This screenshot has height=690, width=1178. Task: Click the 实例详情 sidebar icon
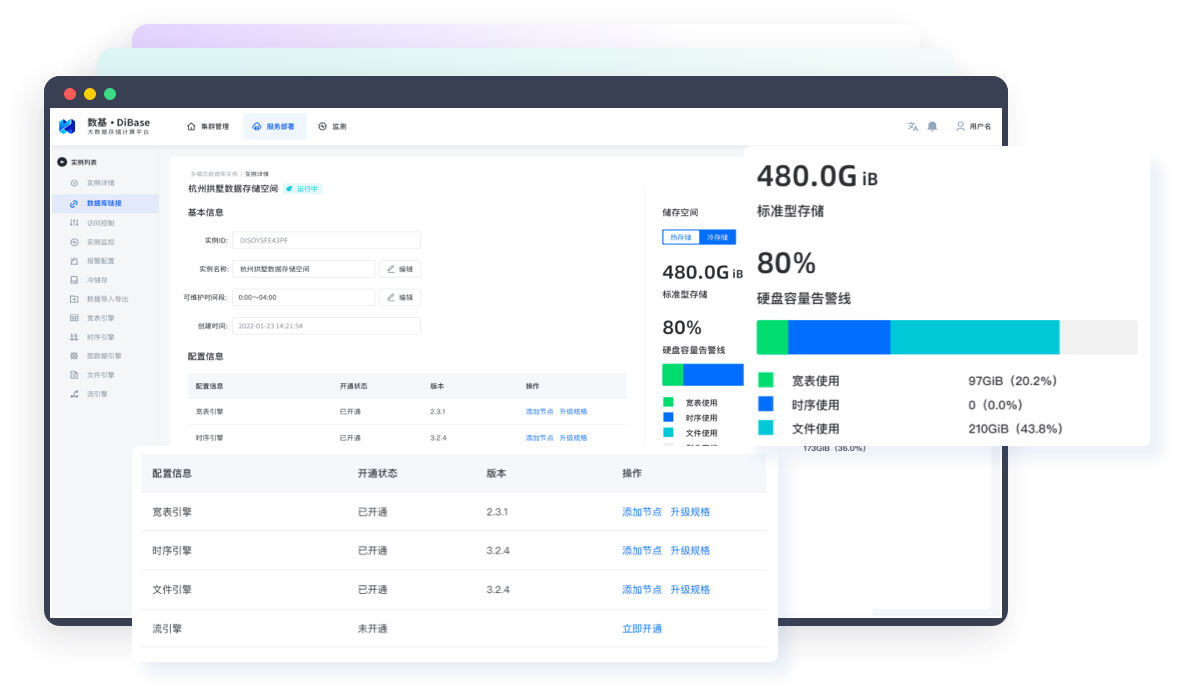click(x=74, y=183)
